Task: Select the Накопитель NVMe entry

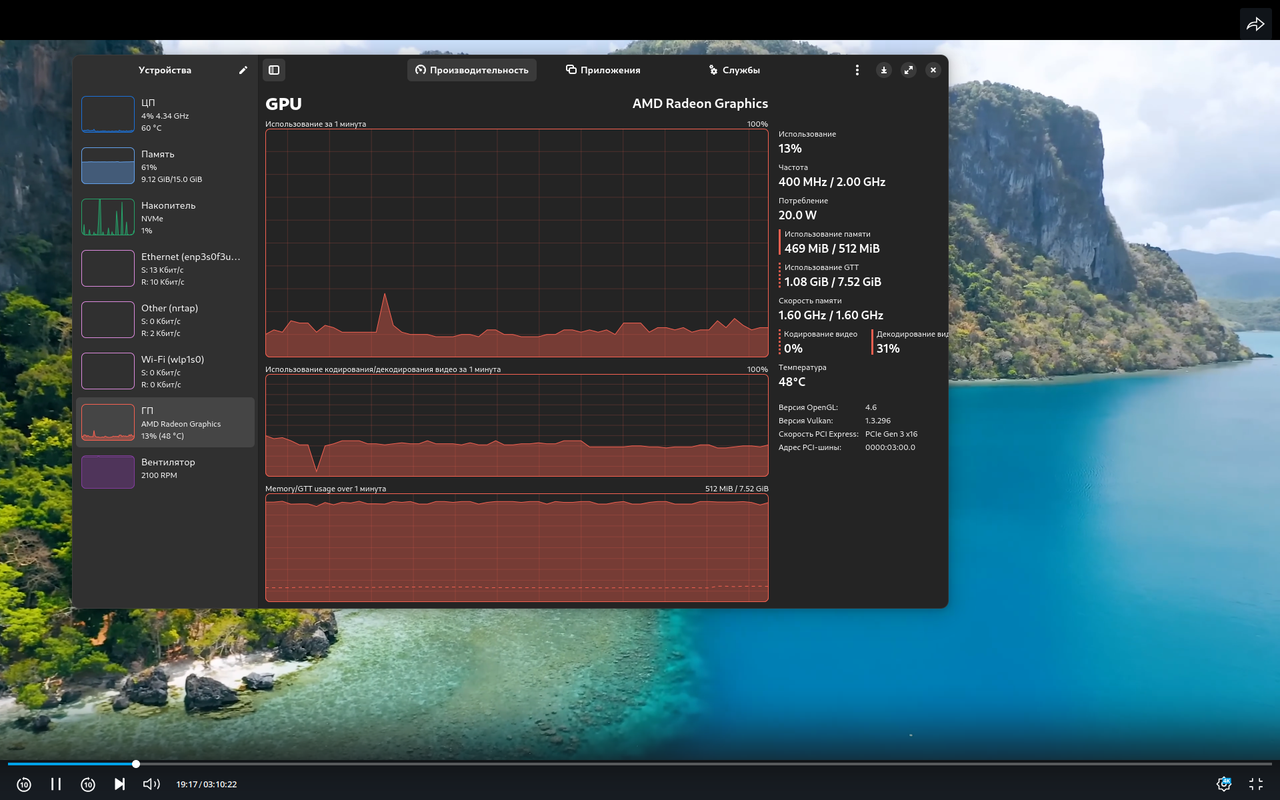Action: 166,217
